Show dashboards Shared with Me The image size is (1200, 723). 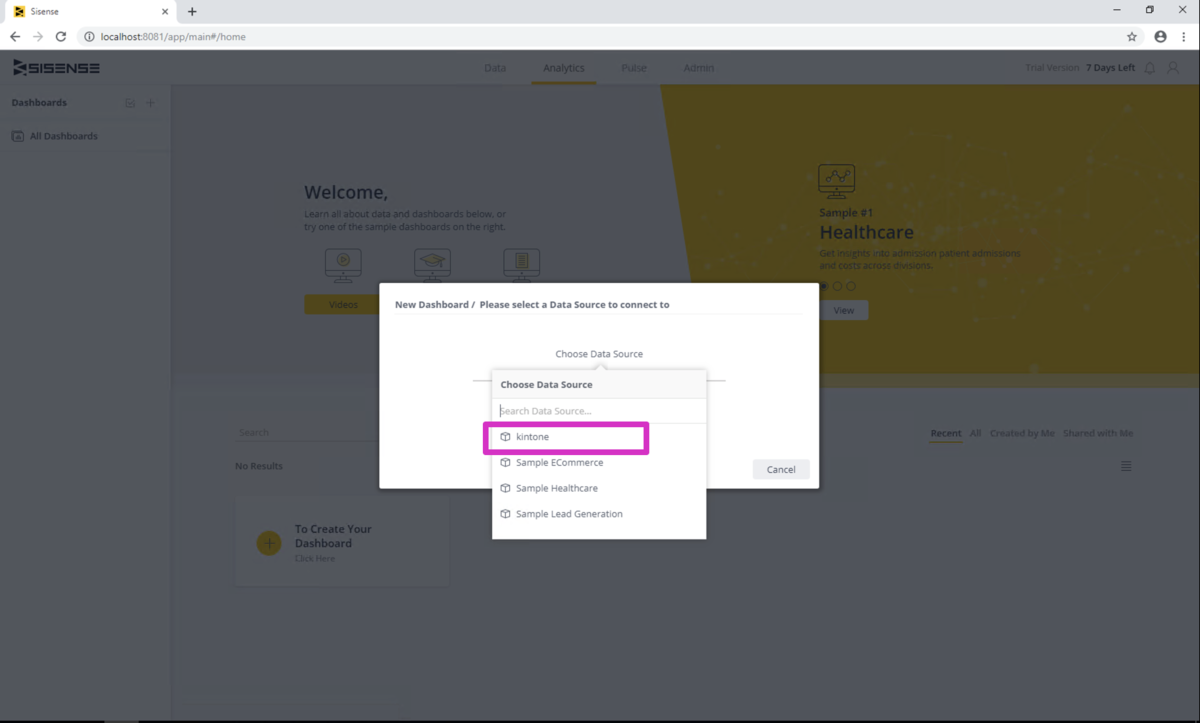[1098, 433]
